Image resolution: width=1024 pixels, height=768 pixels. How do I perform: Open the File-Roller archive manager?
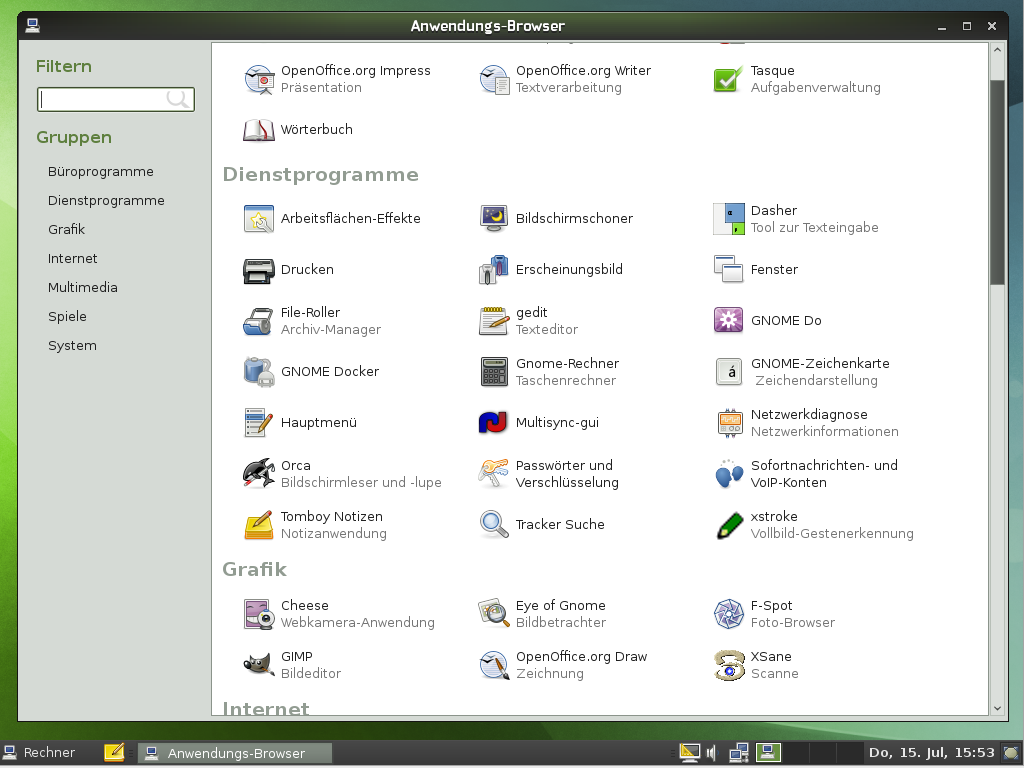[259, 321]
